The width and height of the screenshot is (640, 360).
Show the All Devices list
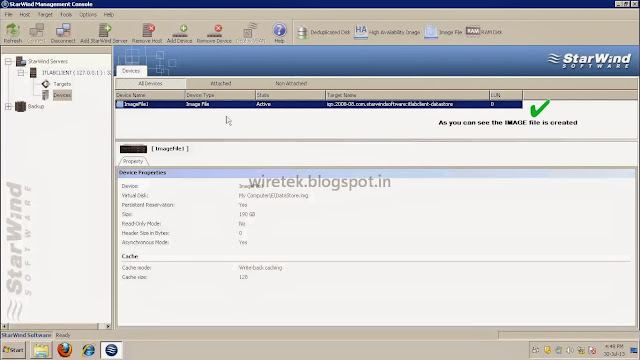(x=150, y=83)
